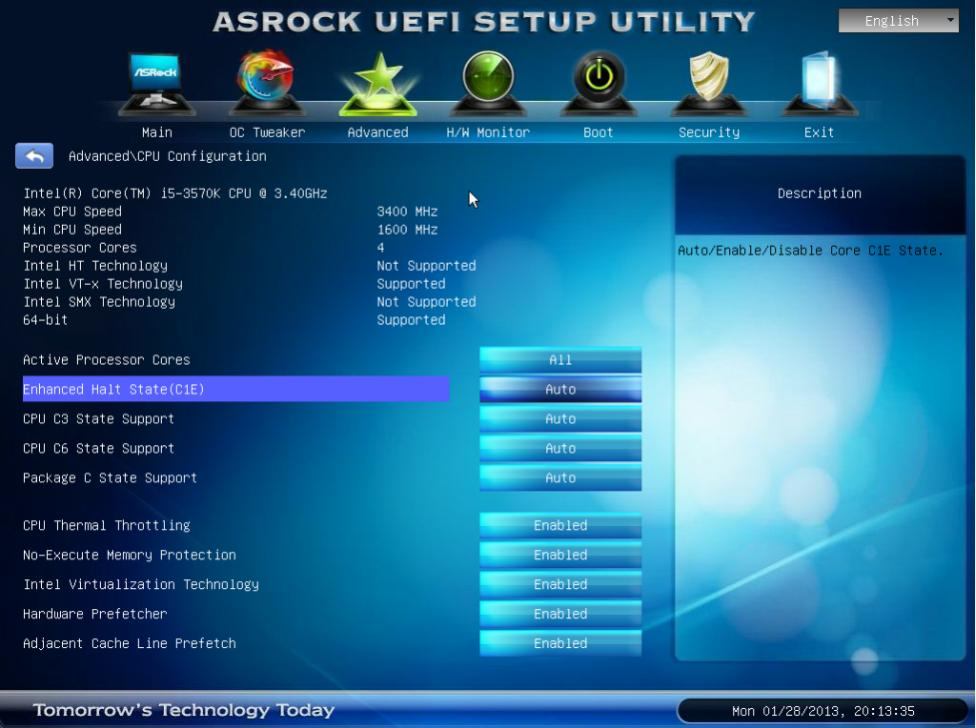
Task: Go back using the blue arrow button
Action: tap(34, 156)
